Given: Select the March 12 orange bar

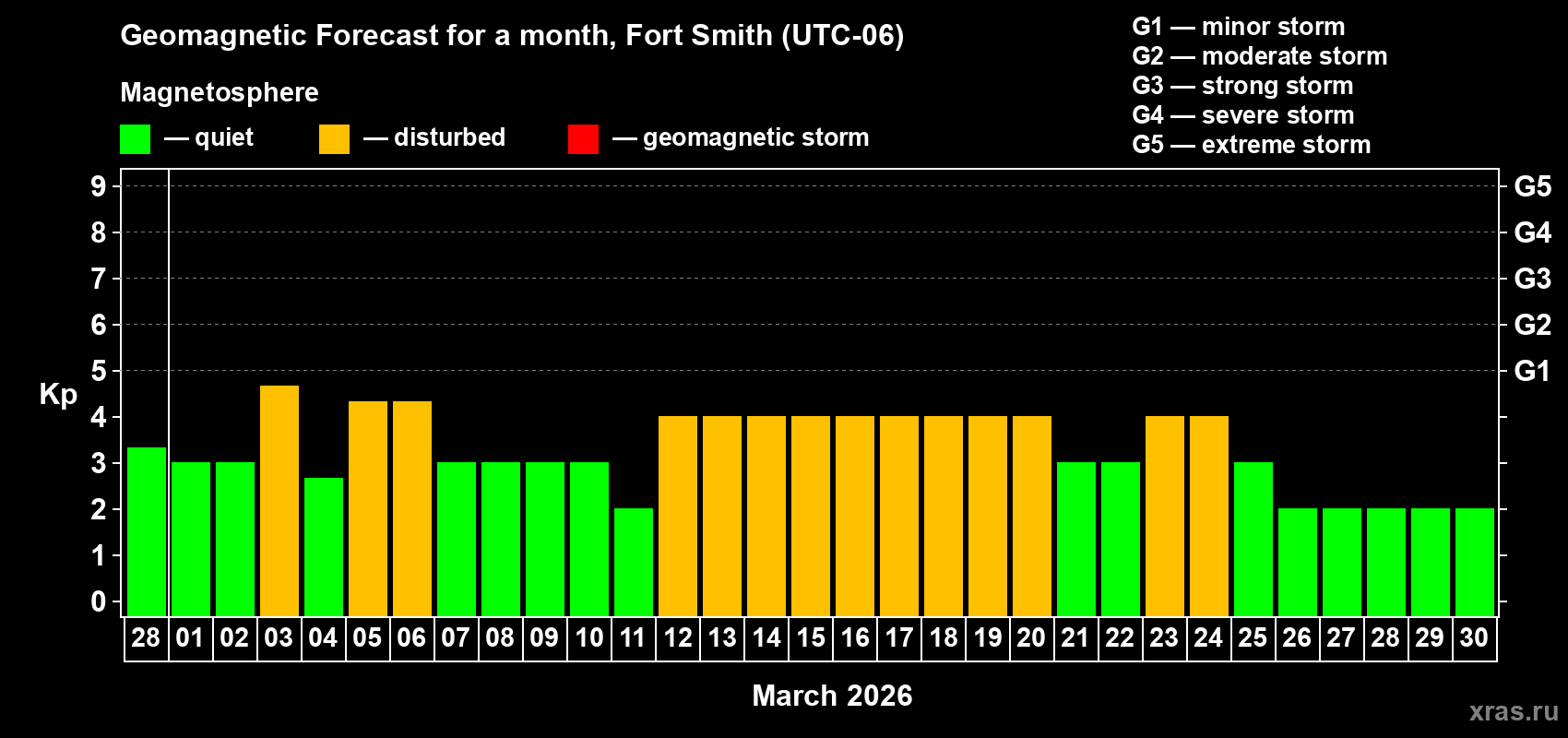Looking at the screenshot, I should (x=678, y=516).
